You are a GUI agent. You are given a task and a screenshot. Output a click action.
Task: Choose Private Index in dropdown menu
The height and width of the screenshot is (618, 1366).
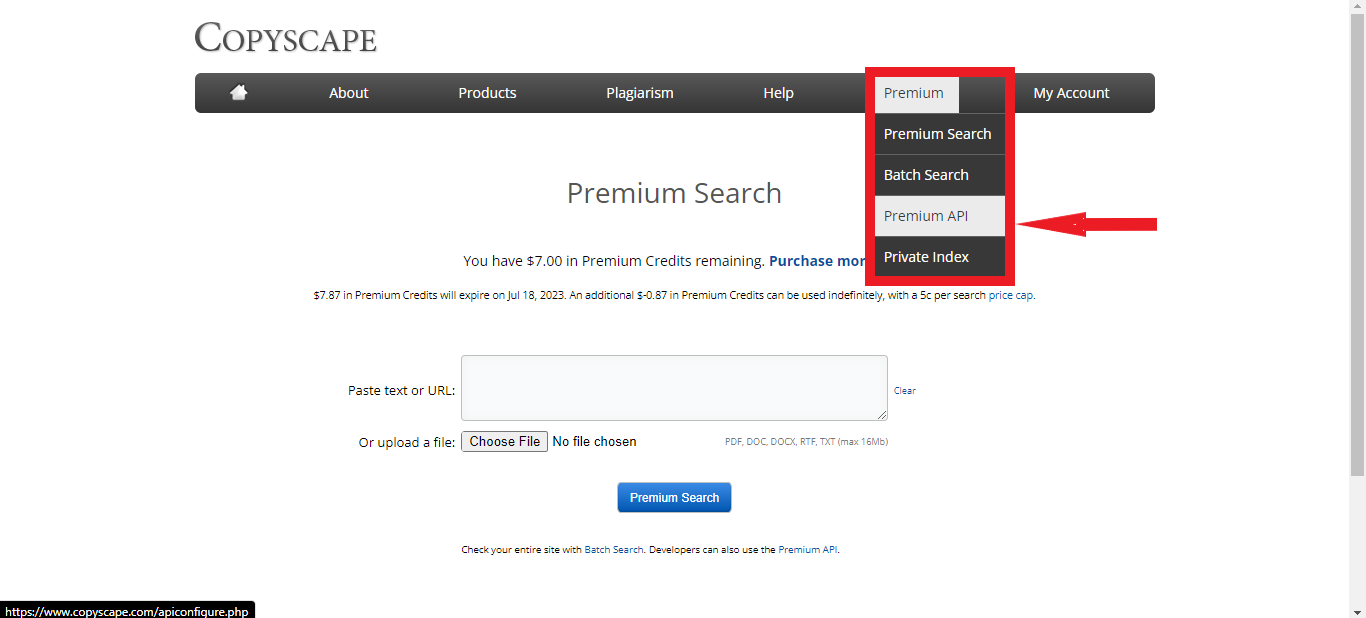click(940, 257)
